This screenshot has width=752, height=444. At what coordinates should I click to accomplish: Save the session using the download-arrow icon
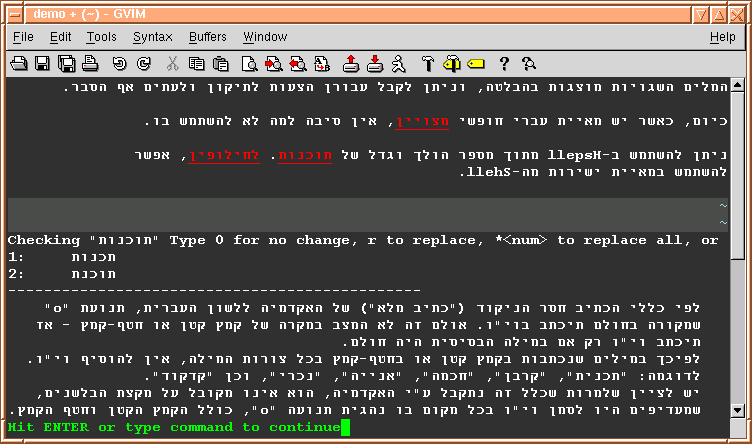(x=375, y=63)
